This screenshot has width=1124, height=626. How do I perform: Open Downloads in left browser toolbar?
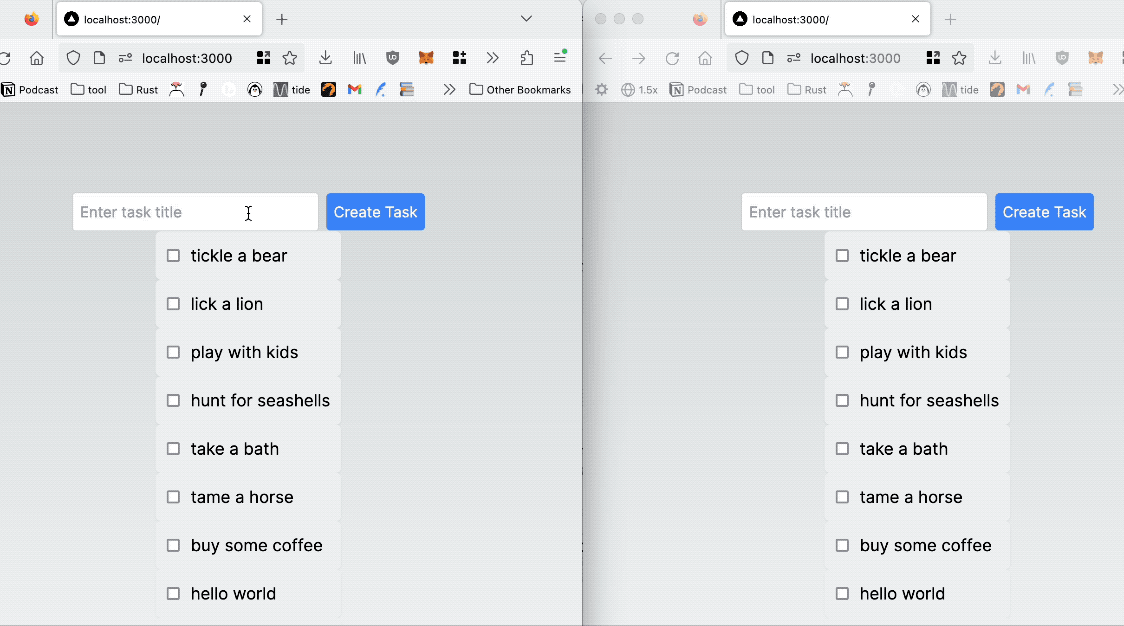(x=325, y=58)
